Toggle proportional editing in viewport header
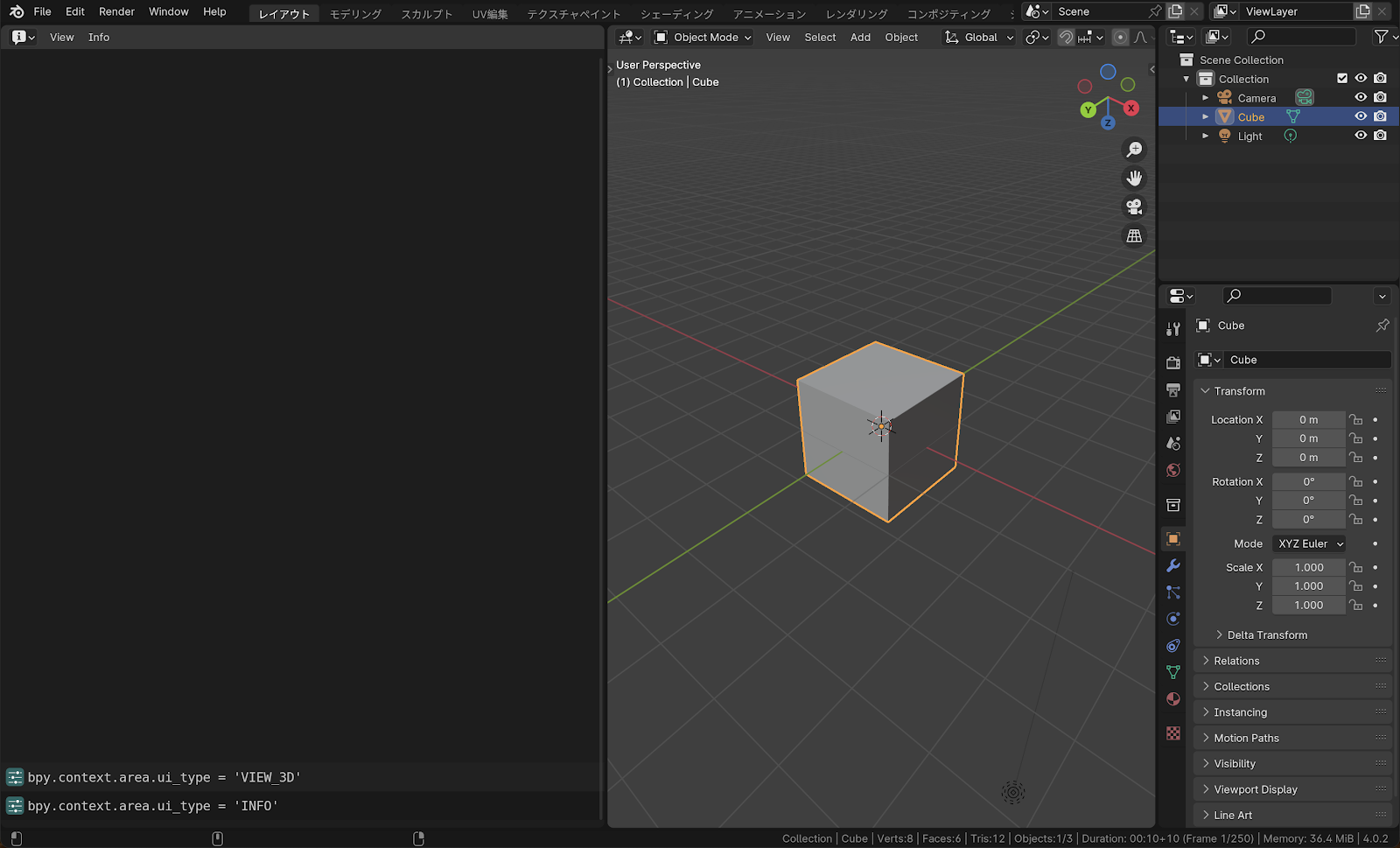 (1120, 37)
